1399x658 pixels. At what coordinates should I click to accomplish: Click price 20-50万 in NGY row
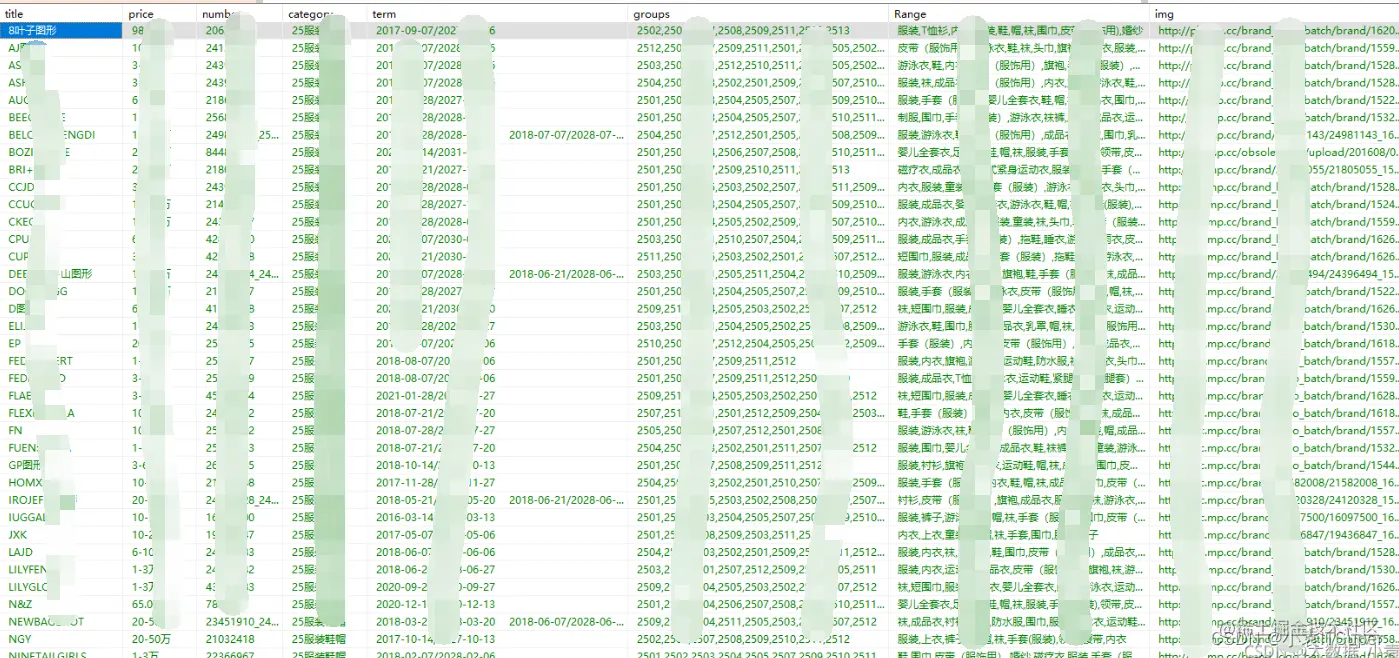pos(151,639)
